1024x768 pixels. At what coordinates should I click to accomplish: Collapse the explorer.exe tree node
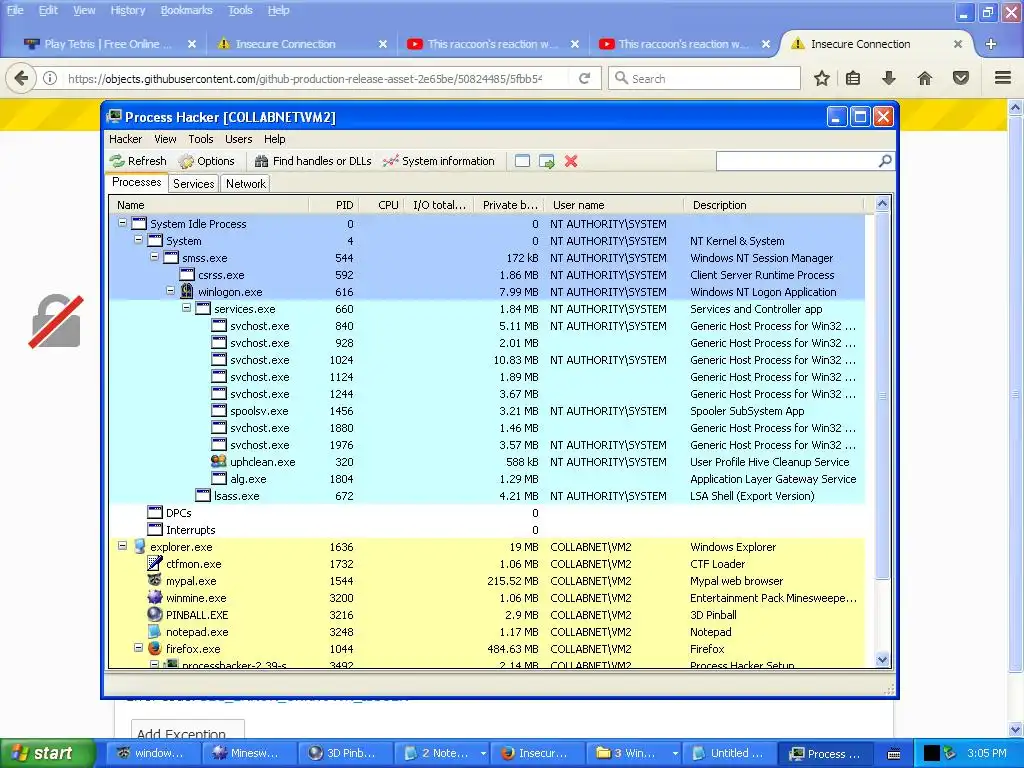coord(122,545)
